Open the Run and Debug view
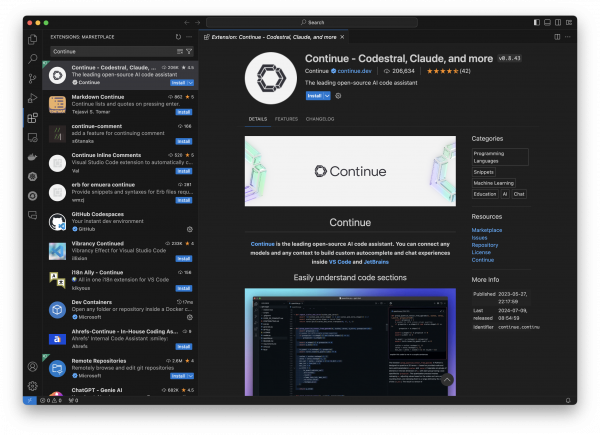600x435 pixels. pyautogui.click(x=32, y=98)
